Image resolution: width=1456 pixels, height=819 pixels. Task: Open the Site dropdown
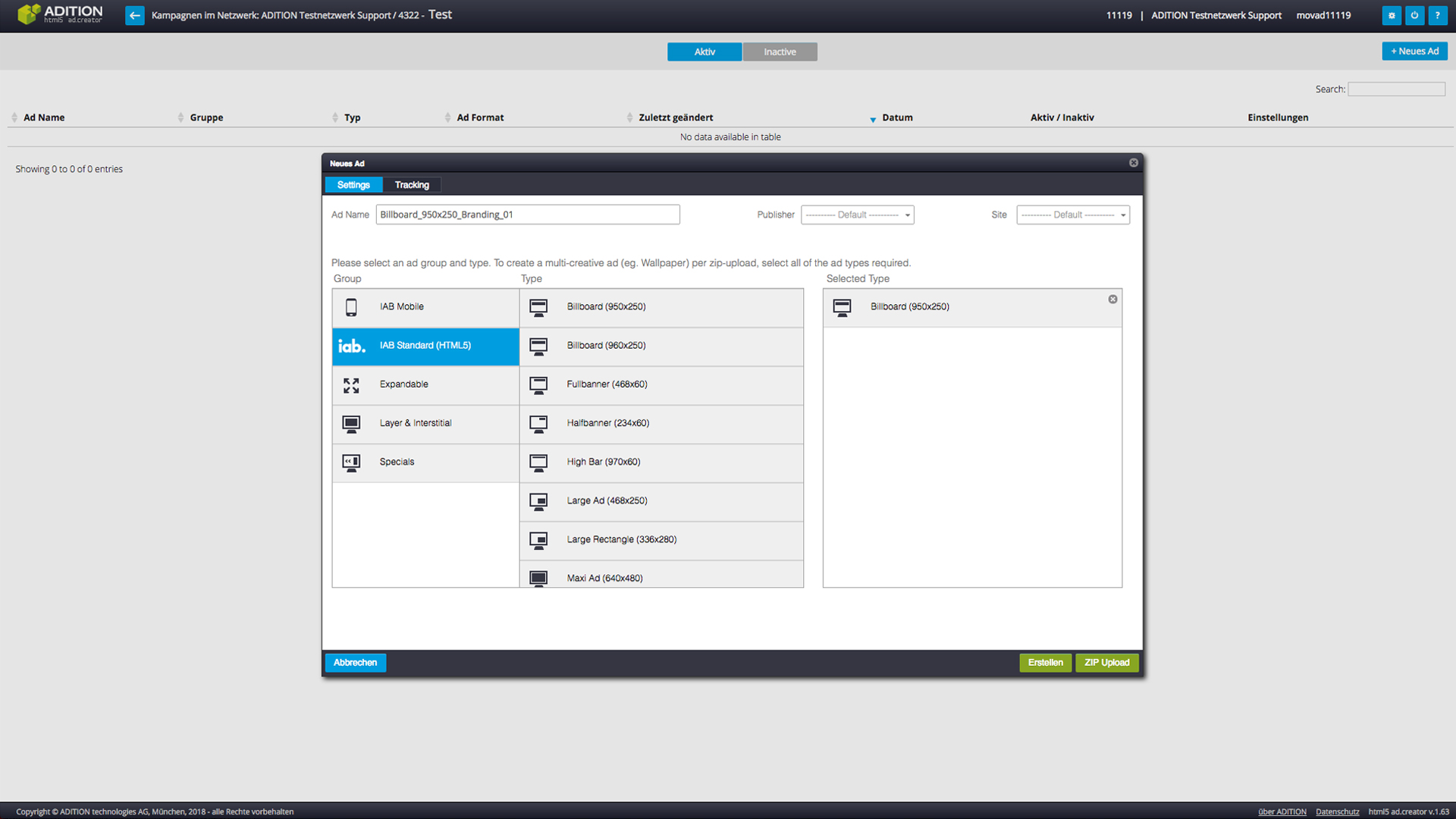pos(1072,215)
